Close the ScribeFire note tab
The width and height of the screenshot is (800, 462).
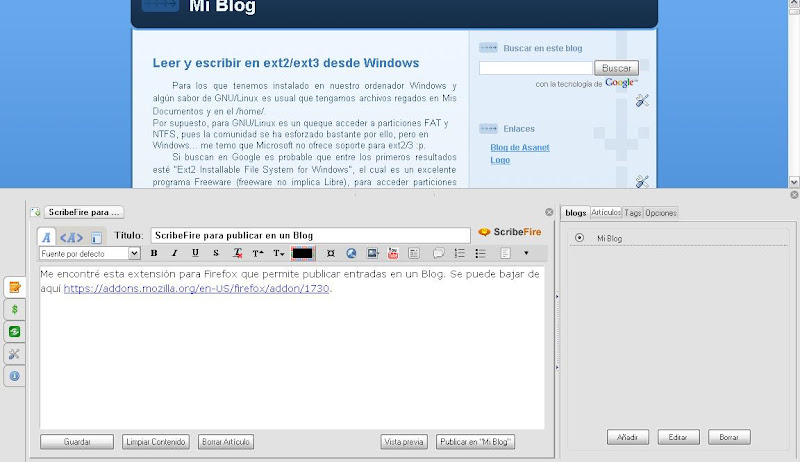click(x=549, y=212)
